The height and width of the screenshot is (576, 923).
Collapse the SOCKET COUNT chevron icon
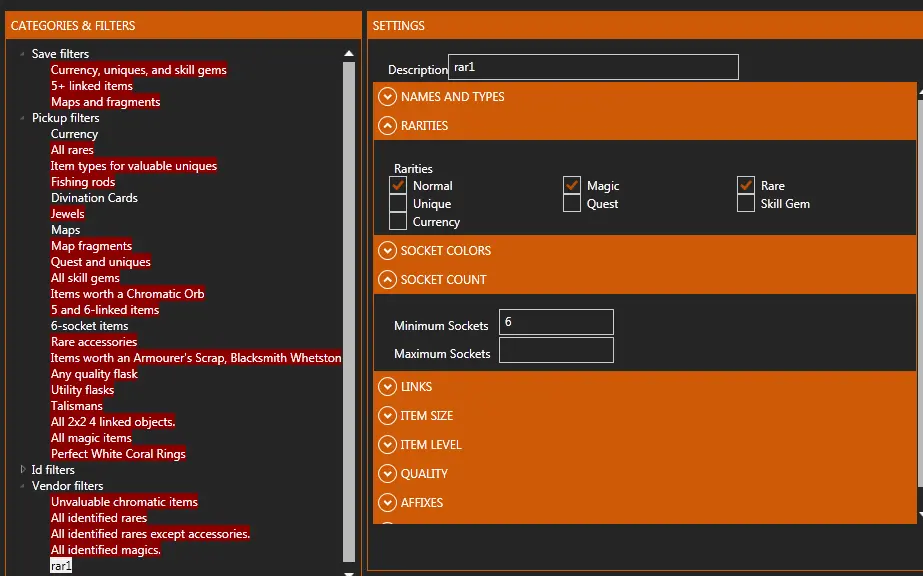pyautogui.click(x=387, y=280)
